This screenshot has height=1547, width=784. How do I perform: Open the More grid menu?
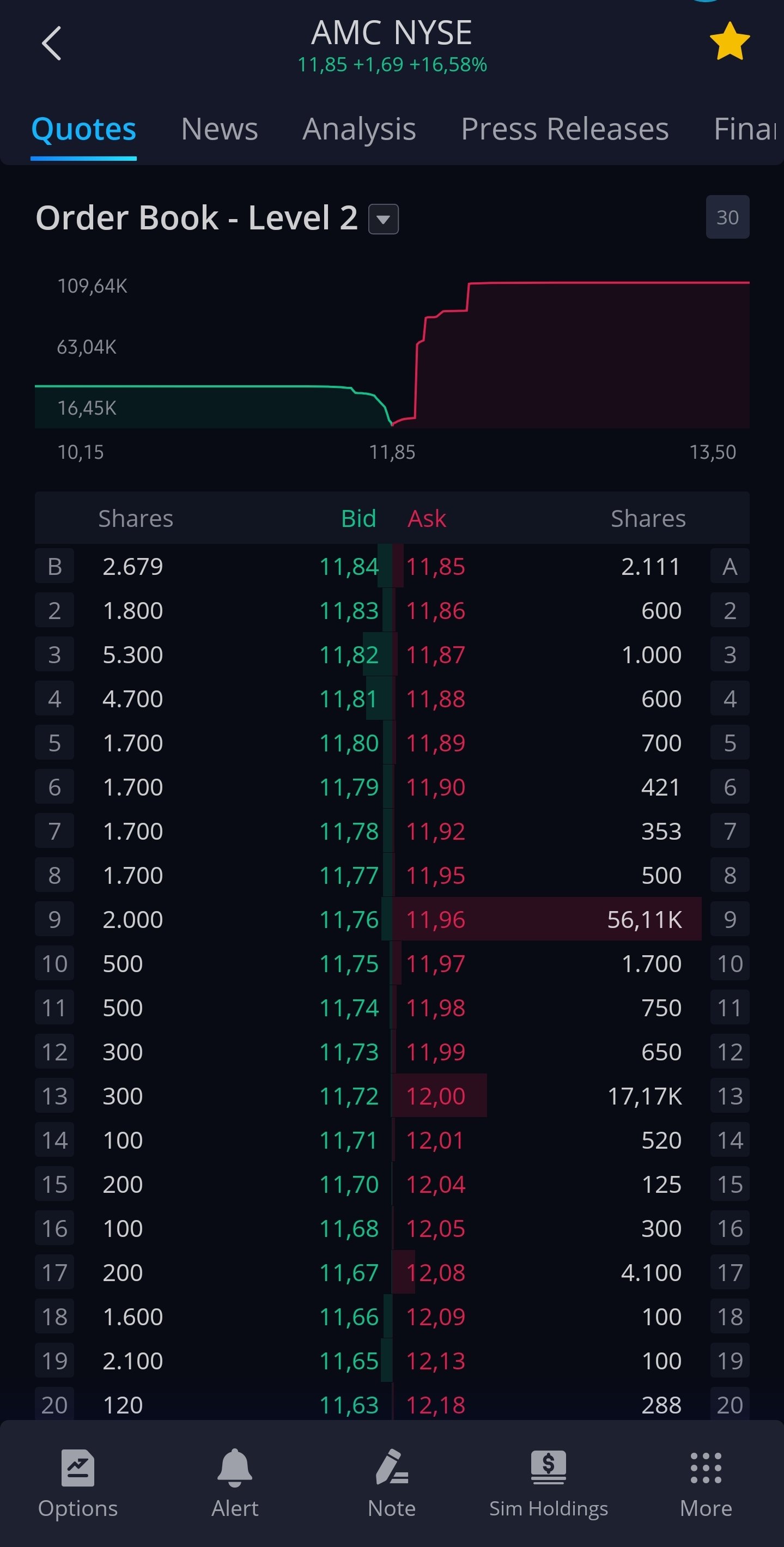tap(706, 1468)
